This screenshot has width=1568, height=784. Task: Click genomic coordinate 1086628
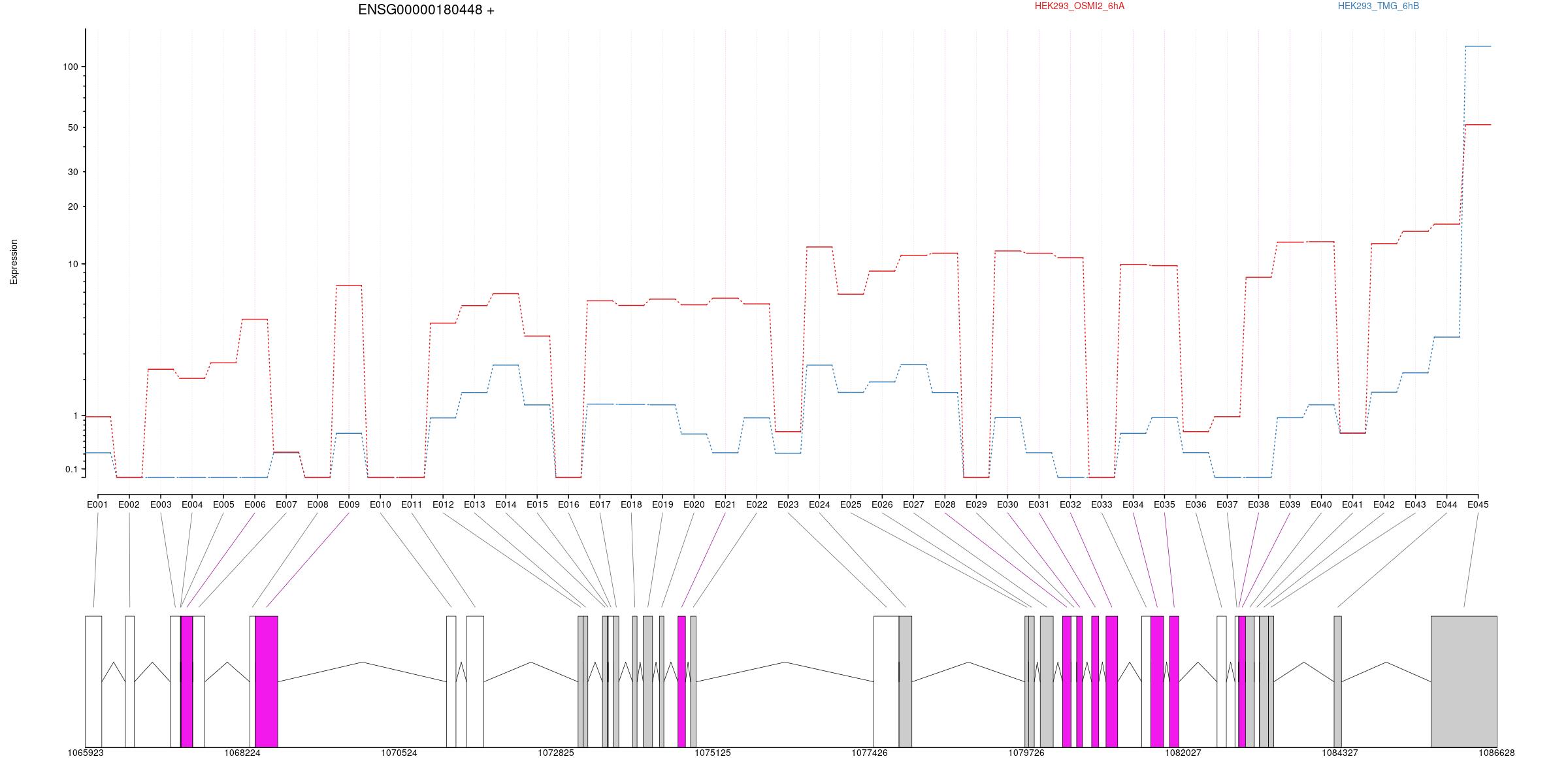[1497, 753]
